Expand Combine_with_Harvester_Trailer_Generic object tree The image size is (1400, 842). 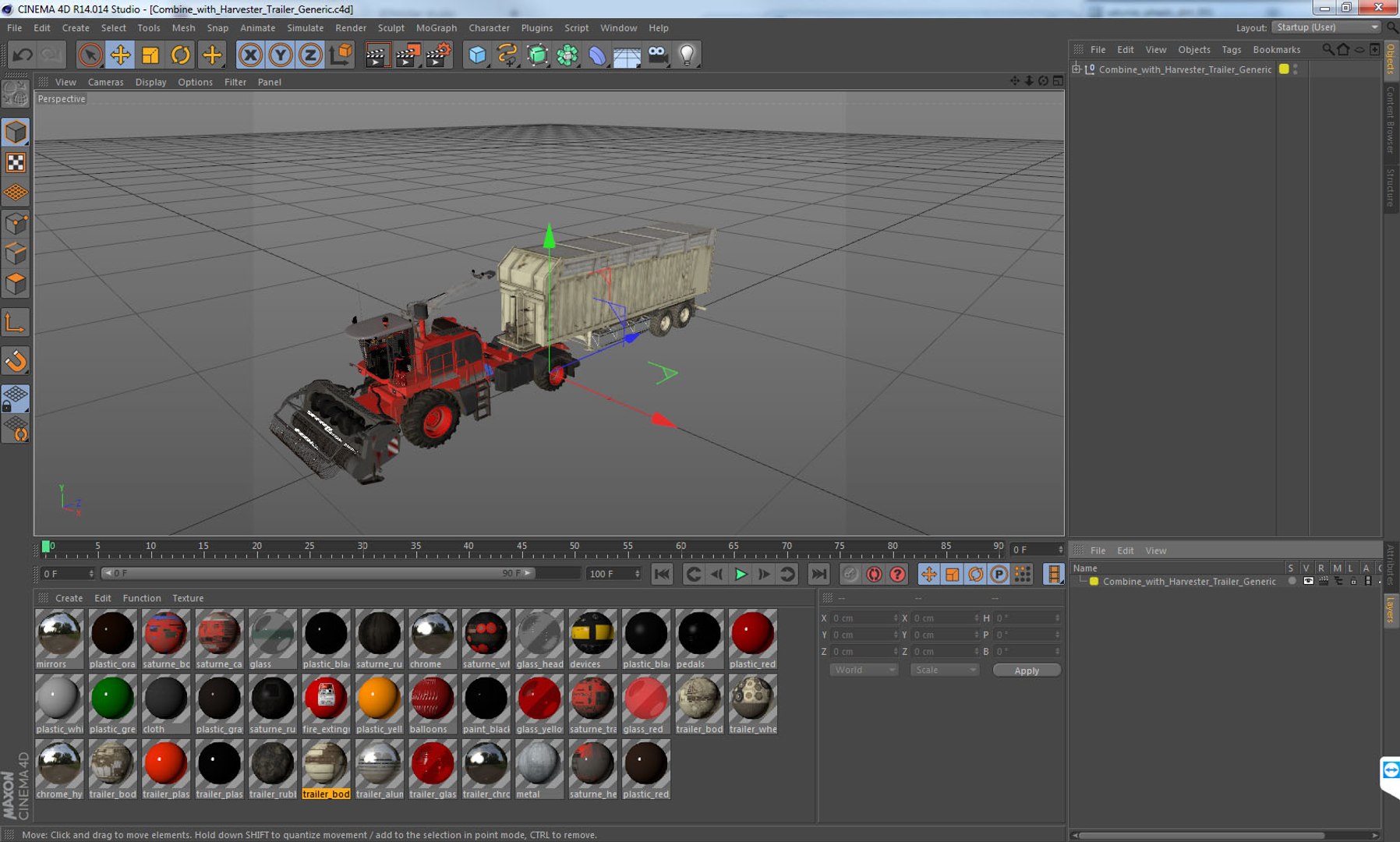(x=1077, y=69)
